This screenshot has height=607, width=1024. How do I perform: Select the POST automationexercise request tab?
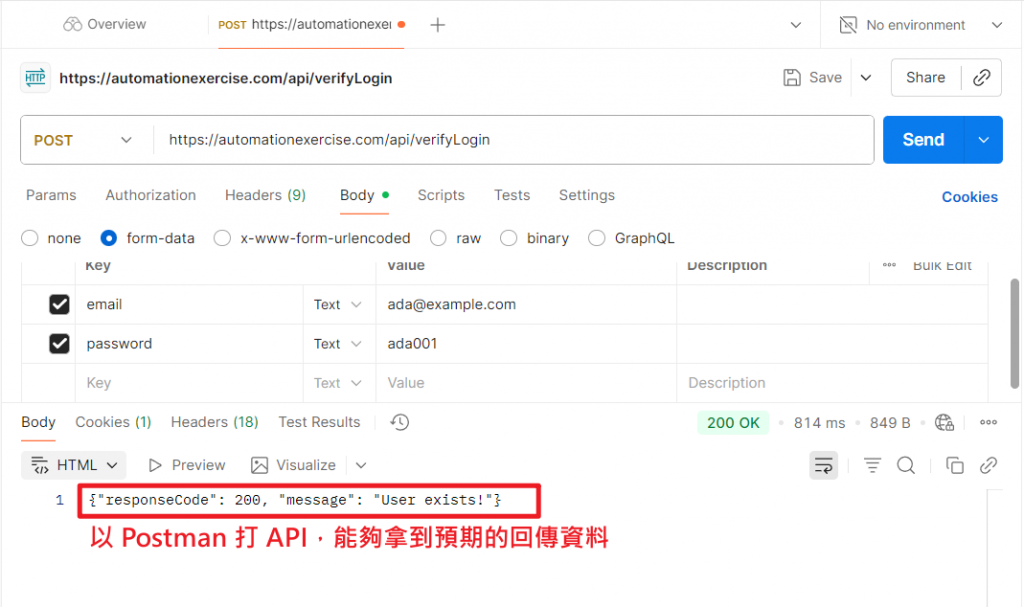pyautogui.click(x=311, y=25)
